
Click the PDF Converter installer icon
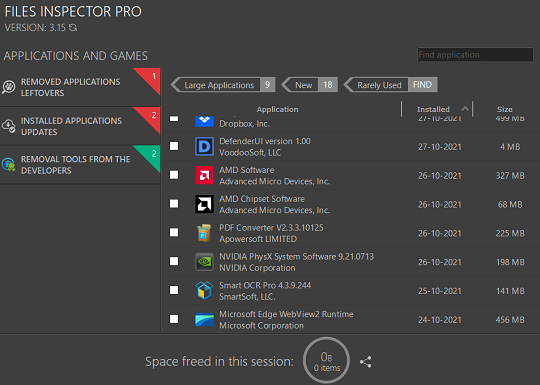coord(204,233)
